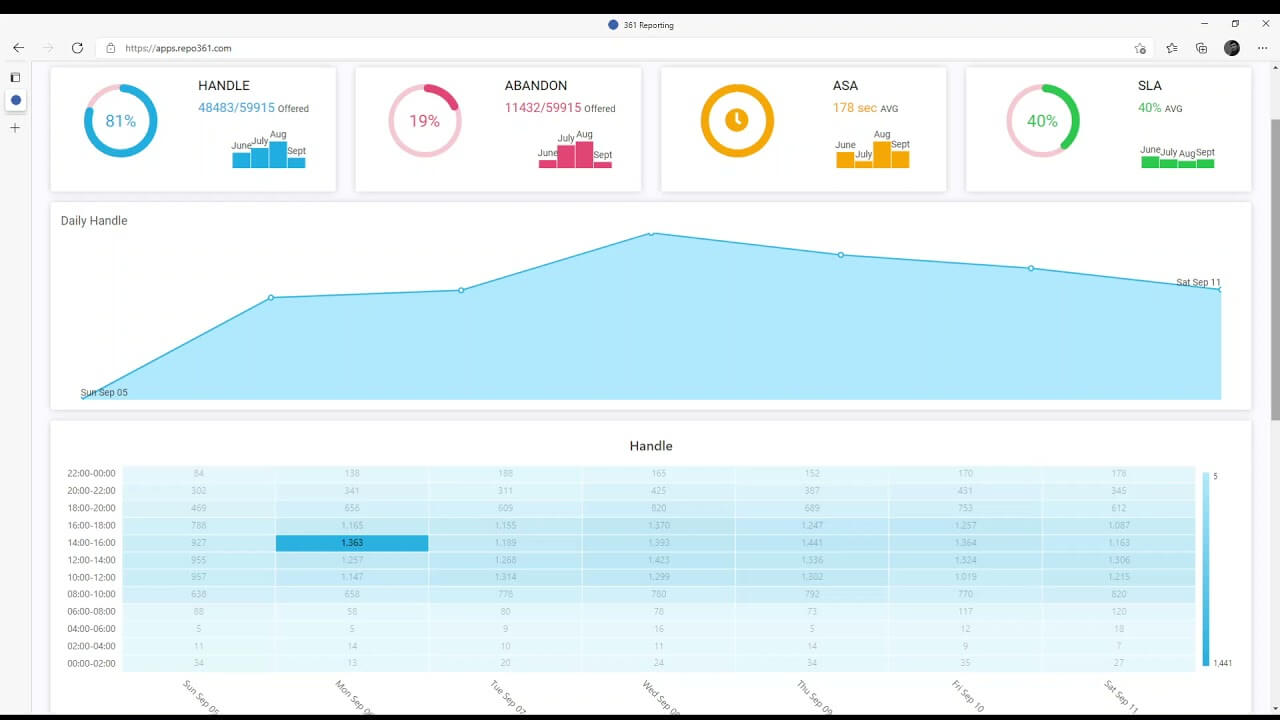Image resolution: width=1280 pixels, height=720 pixels.
Task: Click the Tuesday data point on Daily Handle line
Action: [x=461, y=290]
